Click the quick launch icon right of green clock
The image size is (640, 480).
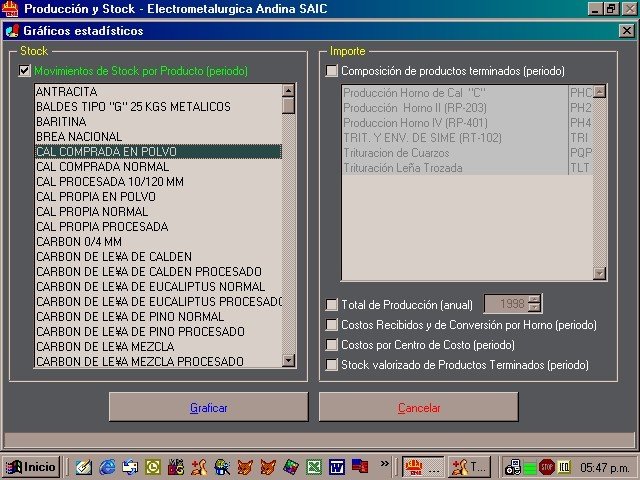pos(176,467)
